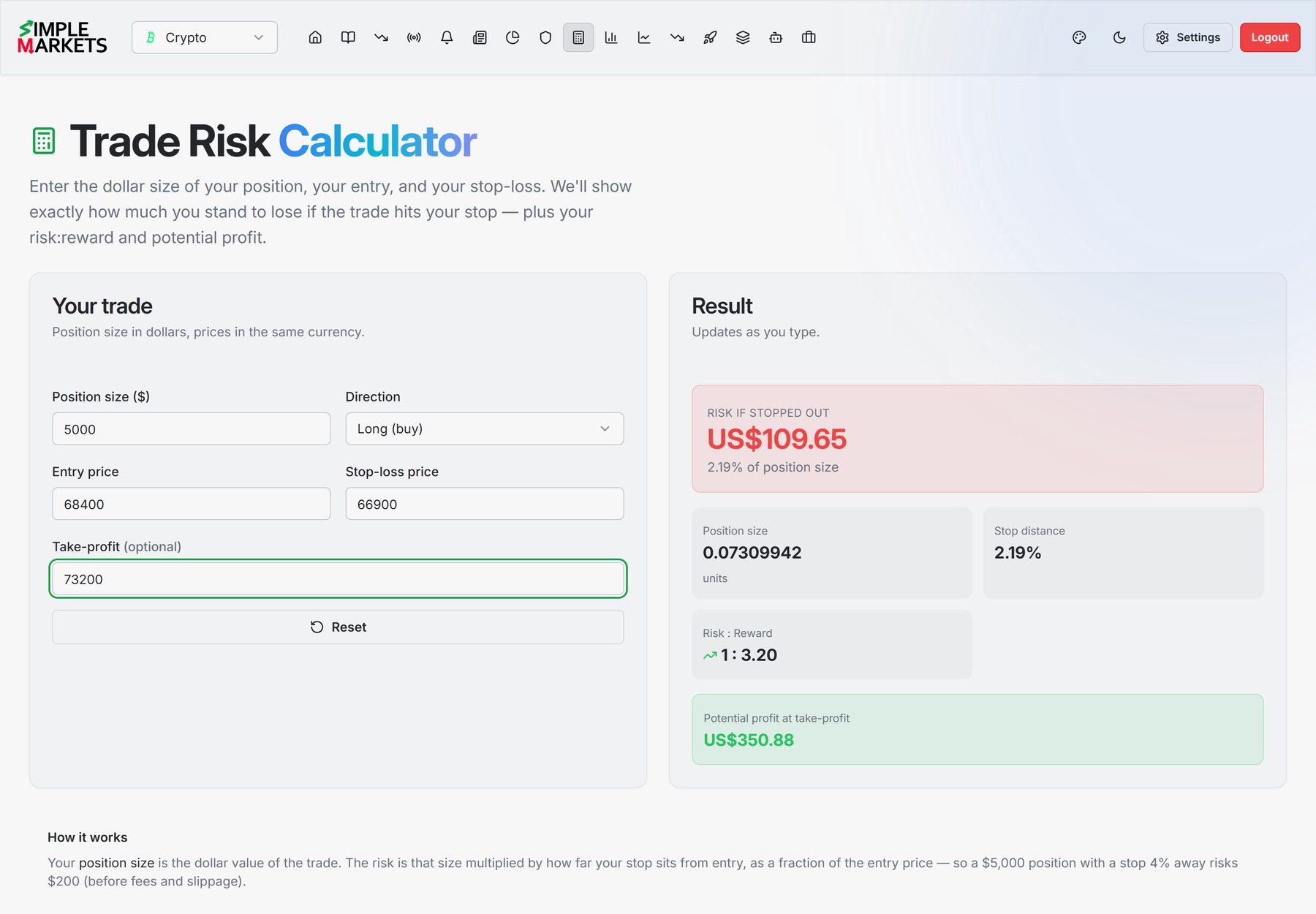Click the Entry price field showing 68400
Viewport: 1316px width, 914px height.
(192, 504)
